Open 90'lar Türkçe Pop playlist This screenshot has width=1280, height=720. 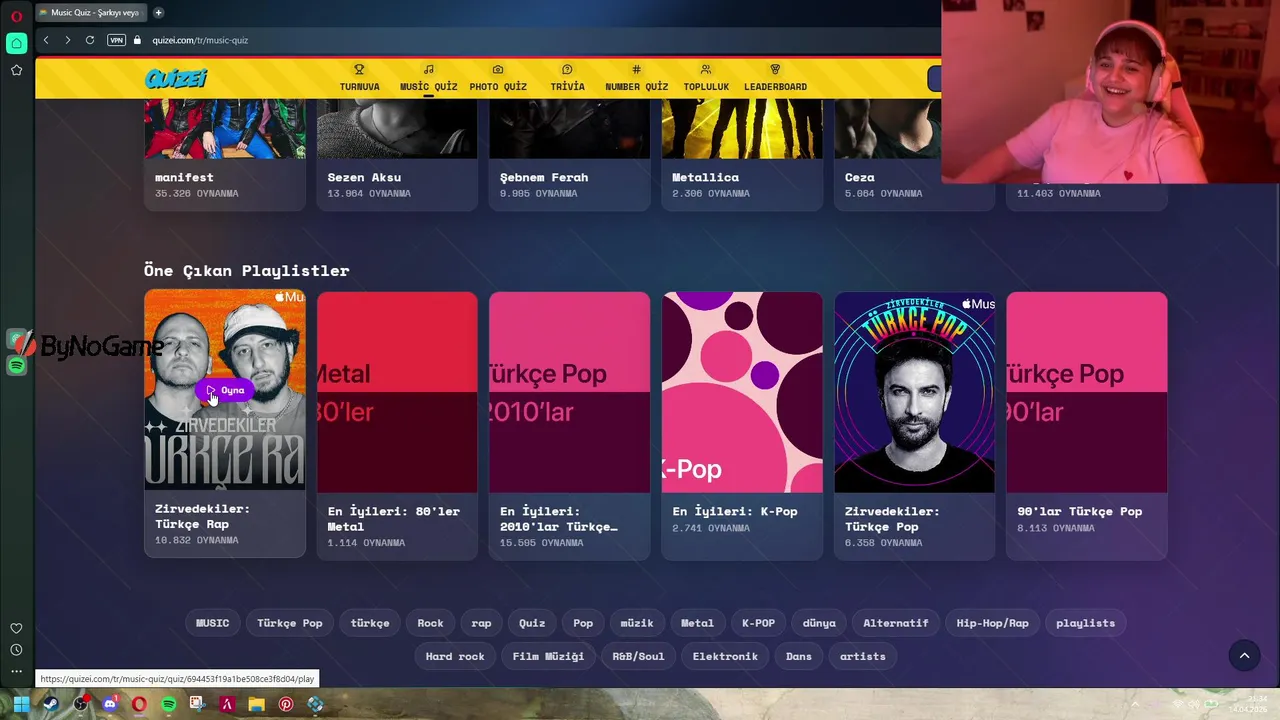(1086, 426)
